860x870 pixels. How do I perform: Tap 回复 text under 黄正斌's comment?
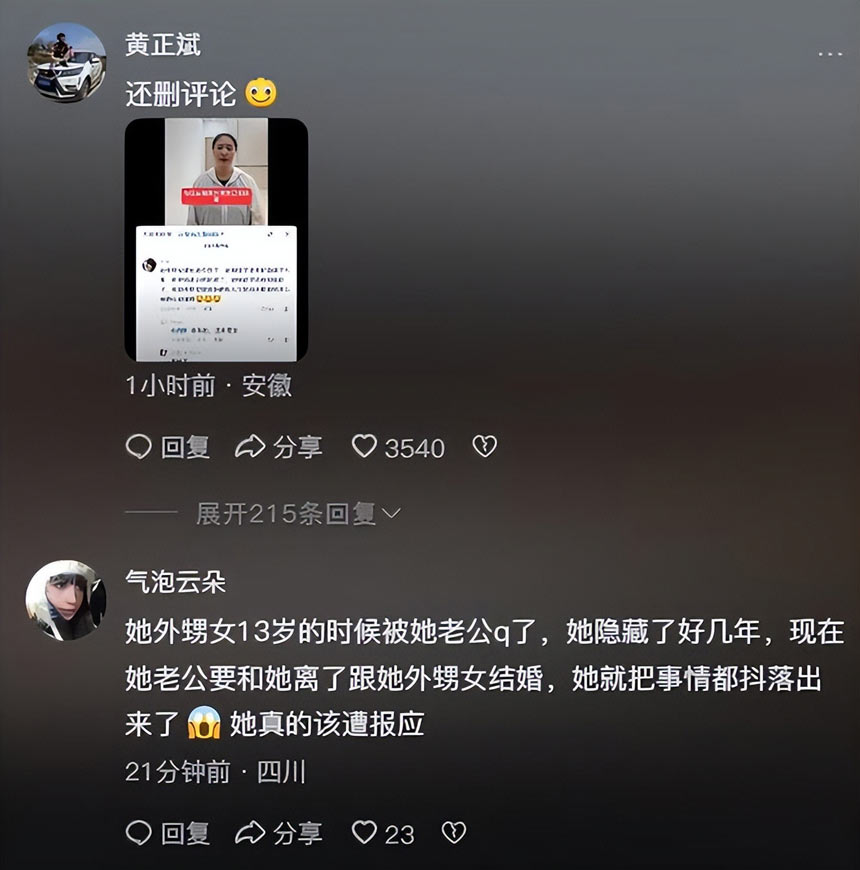tap(185, 447)
